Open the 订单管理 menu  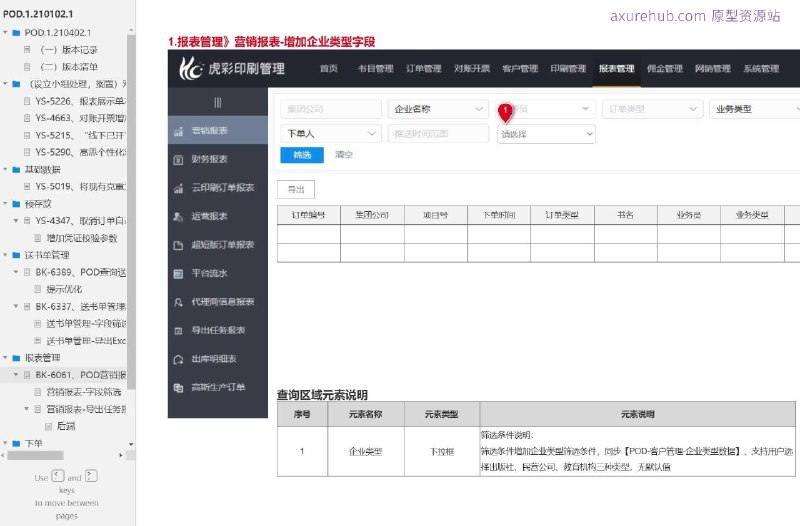pos(423,68)
